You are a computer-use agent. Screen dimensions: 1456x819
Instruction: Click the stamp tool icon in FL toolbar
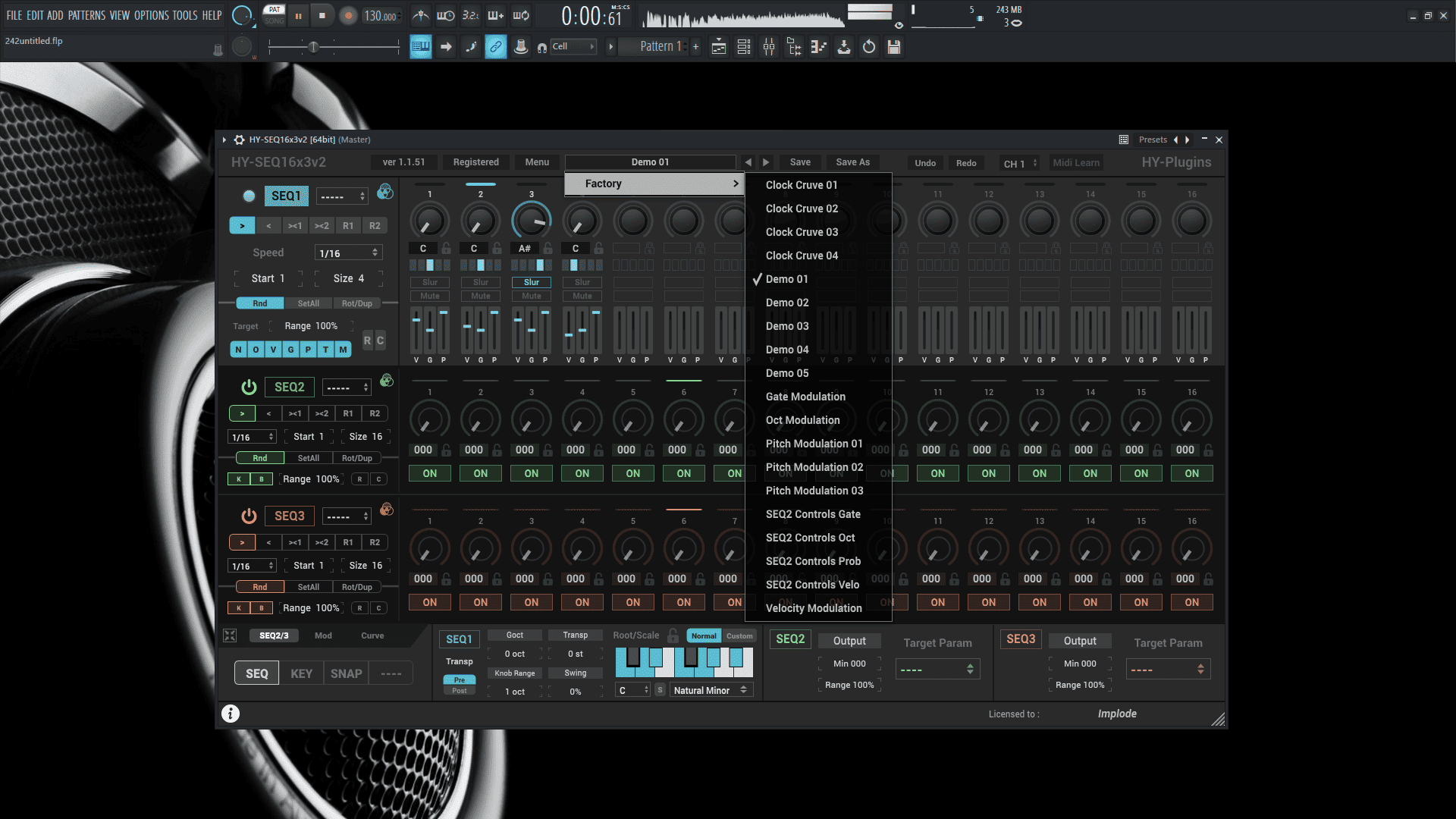(x=521, y=47)
